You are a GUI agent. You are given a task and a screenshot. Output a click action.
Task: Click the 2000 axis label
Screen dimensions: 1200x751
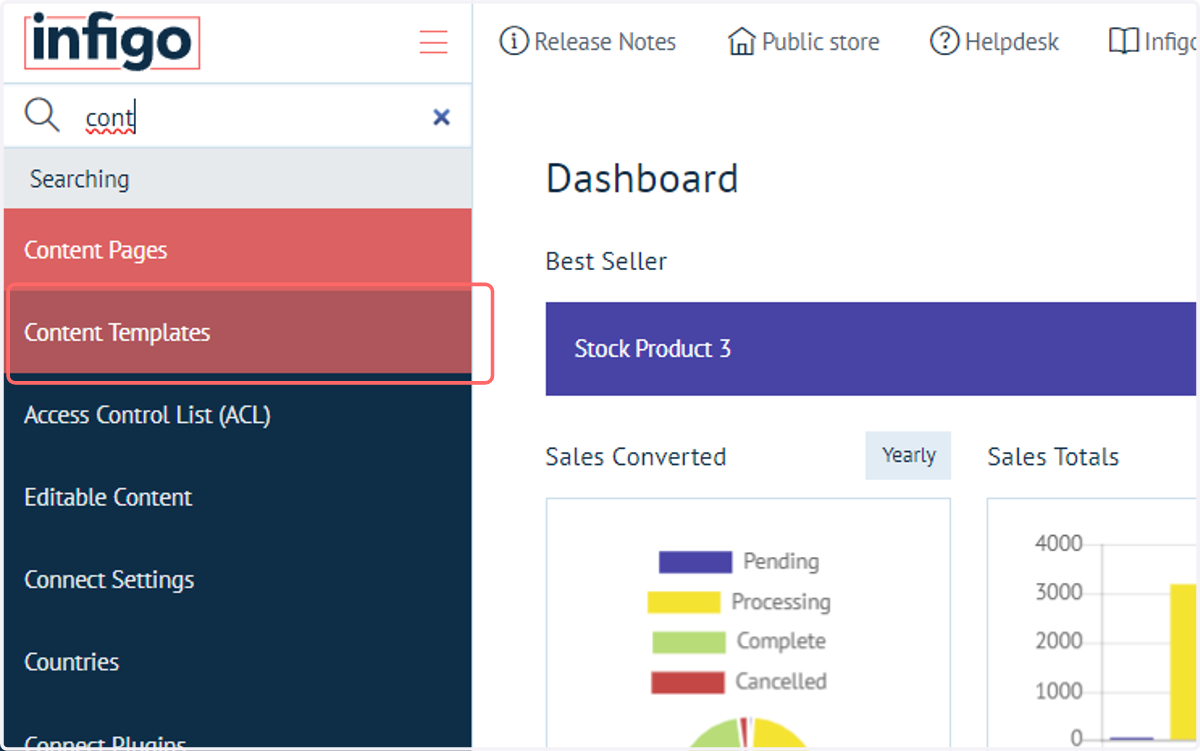coord(1059,642)
